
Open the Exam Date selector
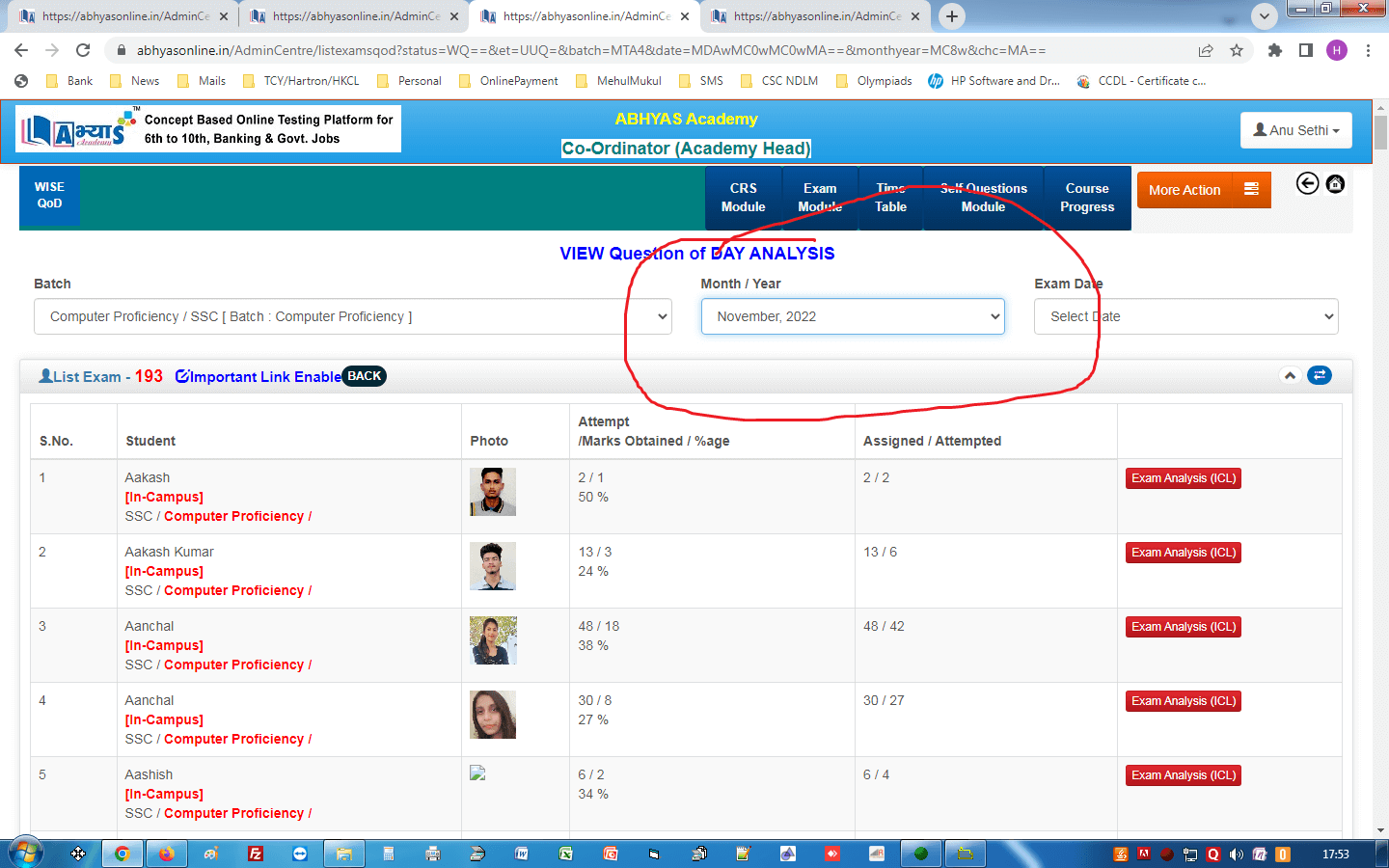[1185, 316]
